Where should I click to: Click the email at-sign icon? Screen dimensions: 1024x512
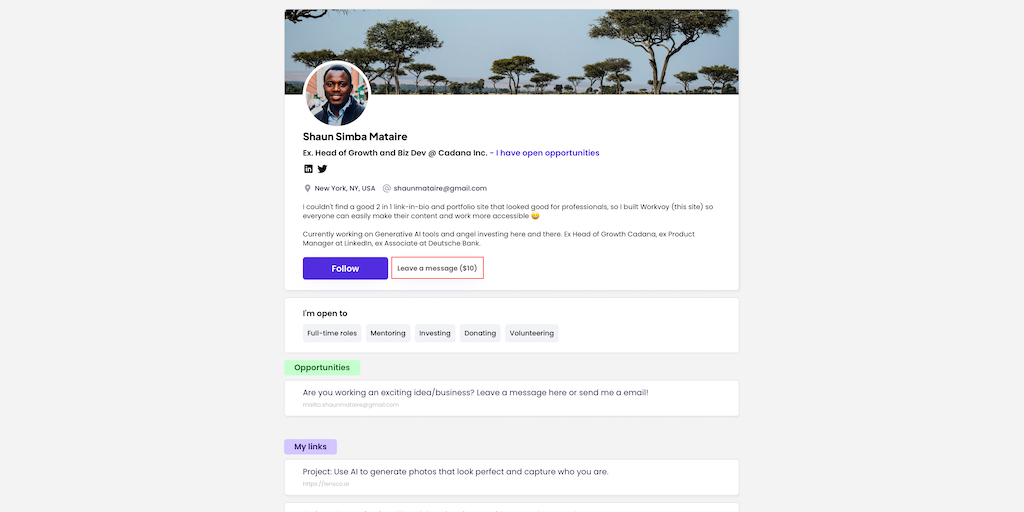[x=387, y=188]
